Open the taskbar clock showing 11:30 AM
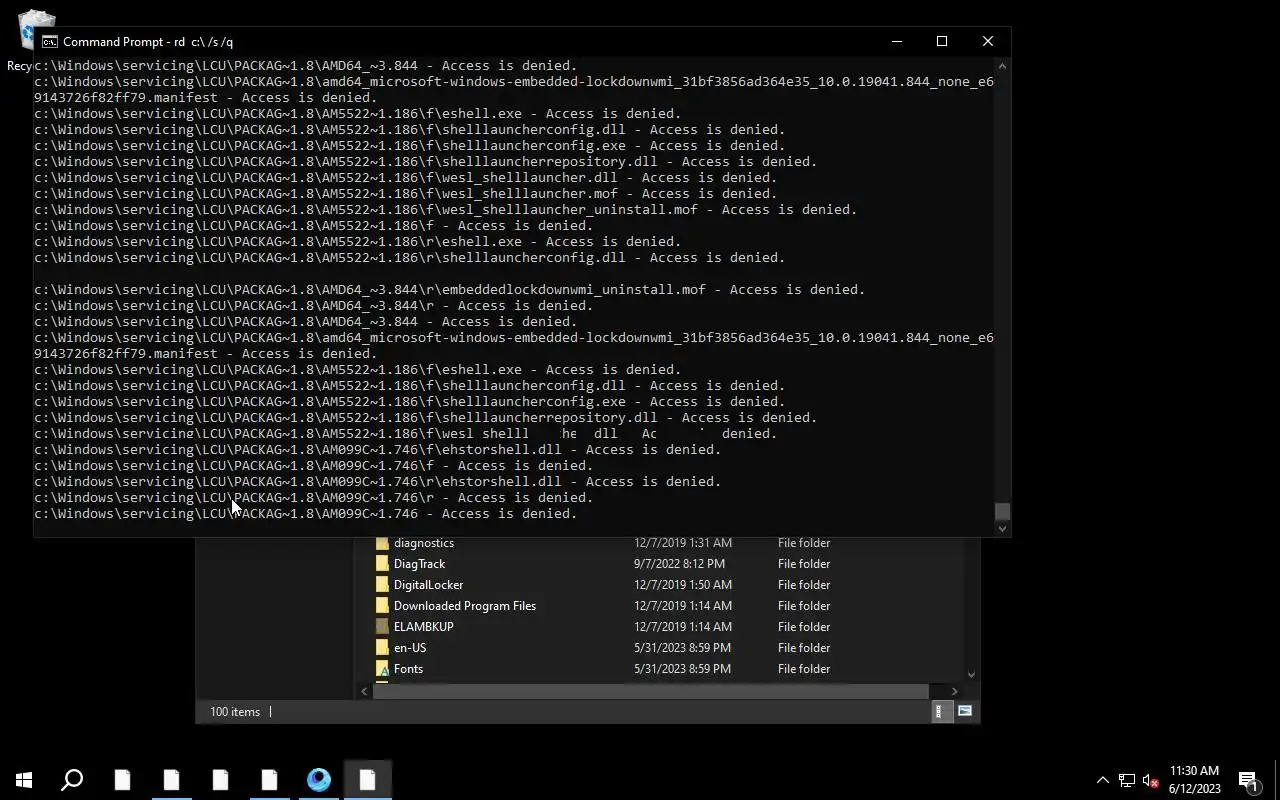This screenshot has width=1280, height=800. [x=1194, y=780]
